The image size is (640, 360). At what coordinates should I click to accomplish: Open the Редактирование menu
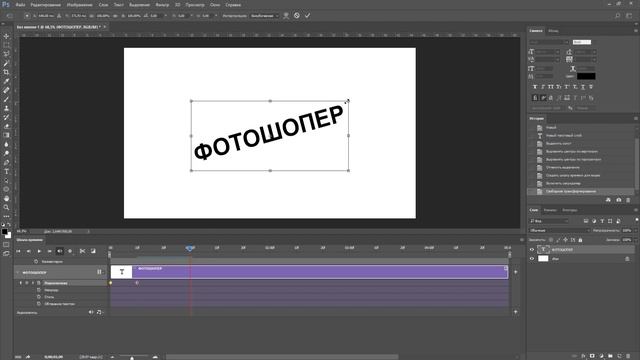46,5
